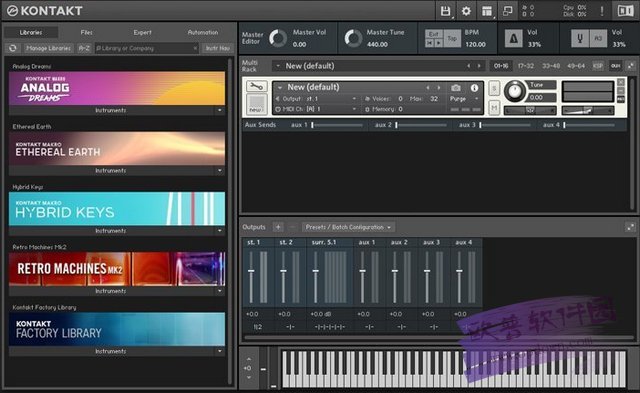Close the instrument header with X button

pyautogui.click(x=620, y=82)
